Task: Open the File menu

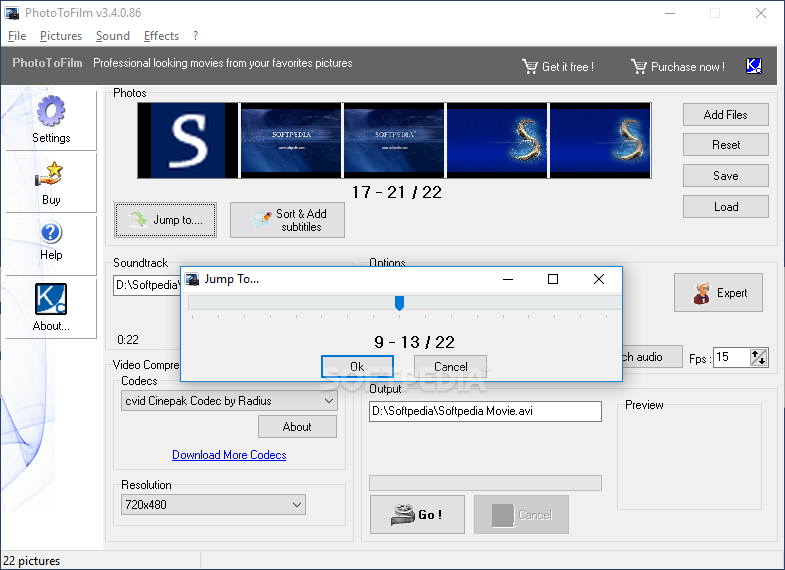Action: [x=17, y=36]
